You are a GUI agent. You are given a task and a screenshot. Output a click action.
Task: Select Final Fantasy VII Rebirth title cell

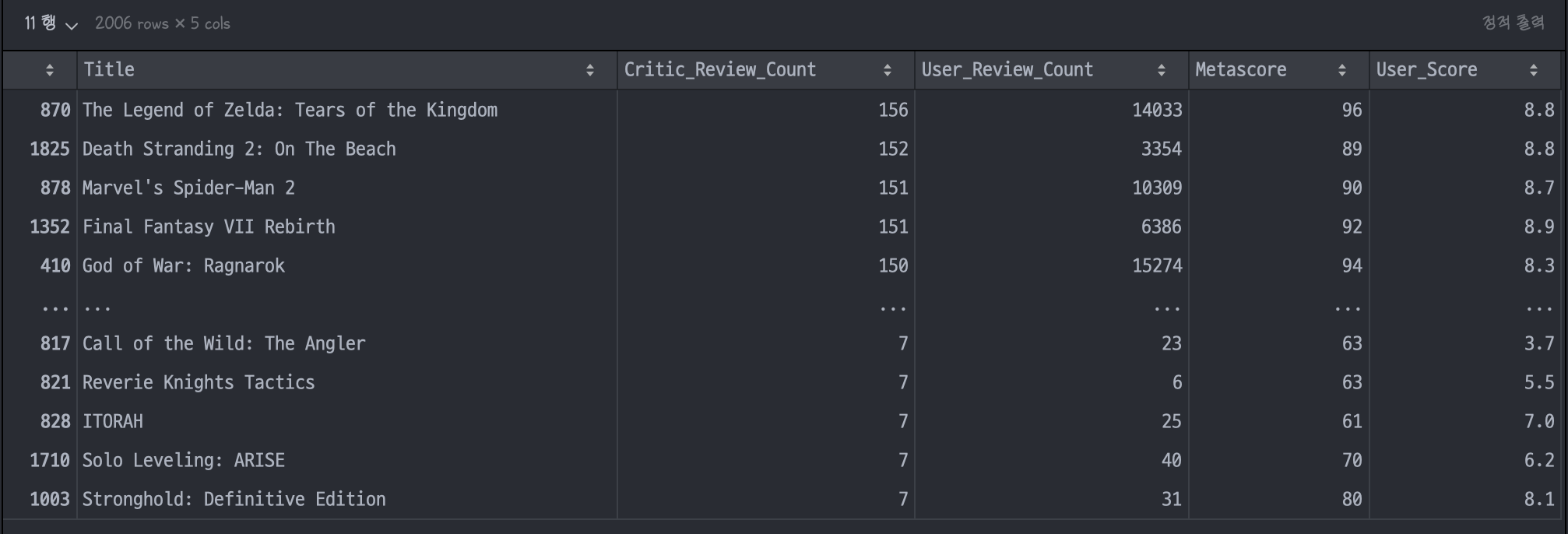[346, 227]
